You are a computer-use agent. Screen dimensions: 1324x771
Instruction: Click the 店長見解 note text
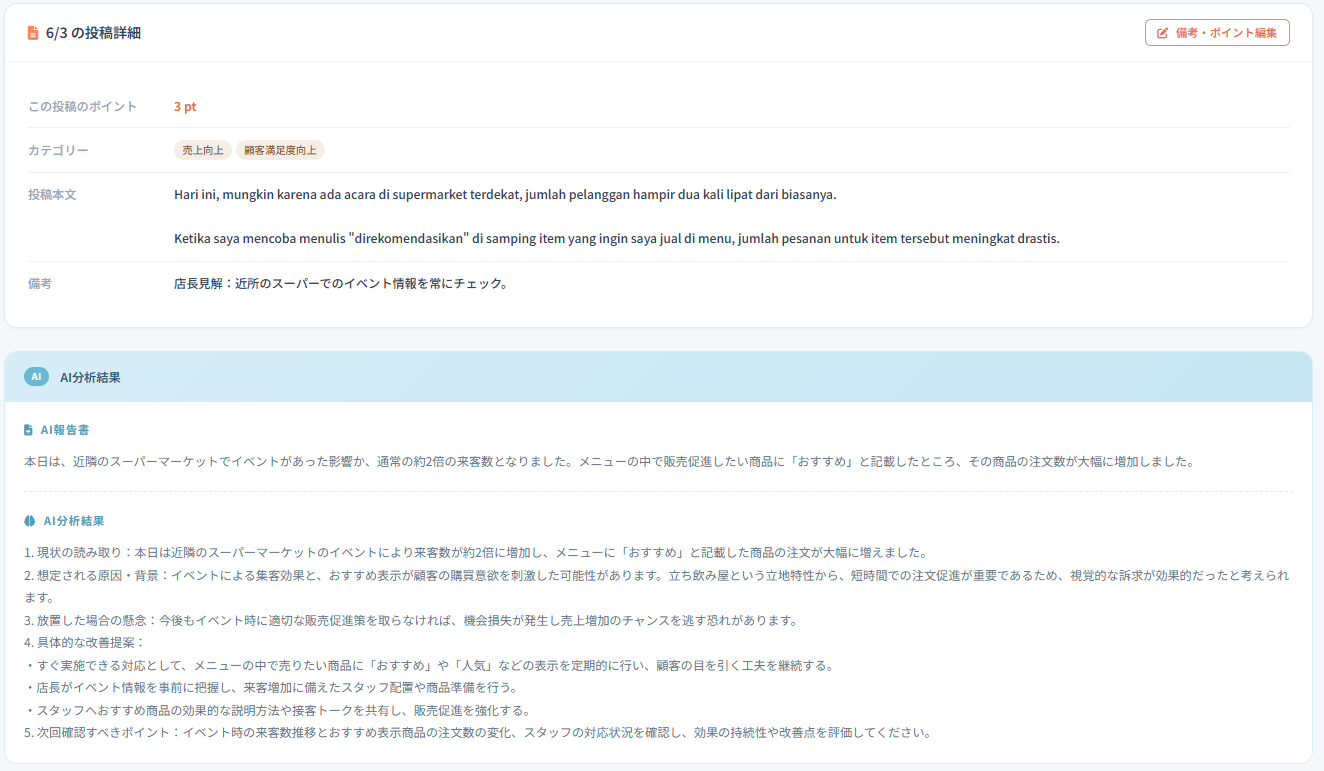(341, 283)
